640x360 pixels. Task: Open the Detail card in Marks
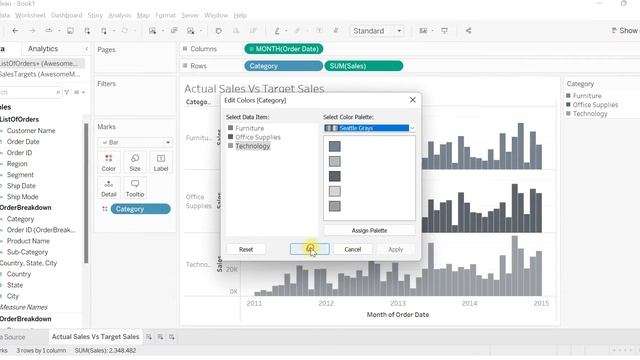[109, 188]
